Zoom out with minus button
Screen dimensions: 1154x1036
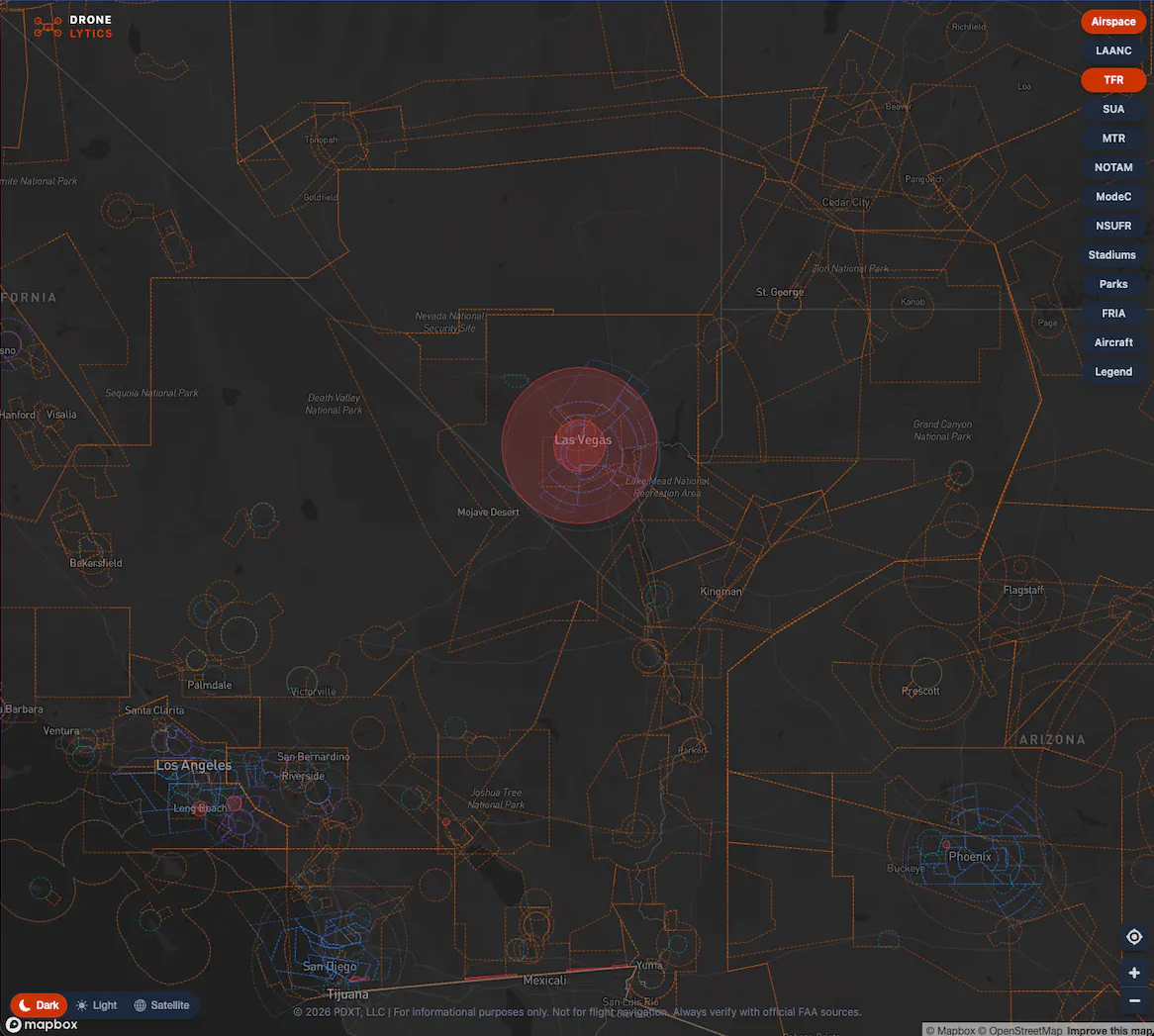pyautogui.click(x=1134, y=1000)
